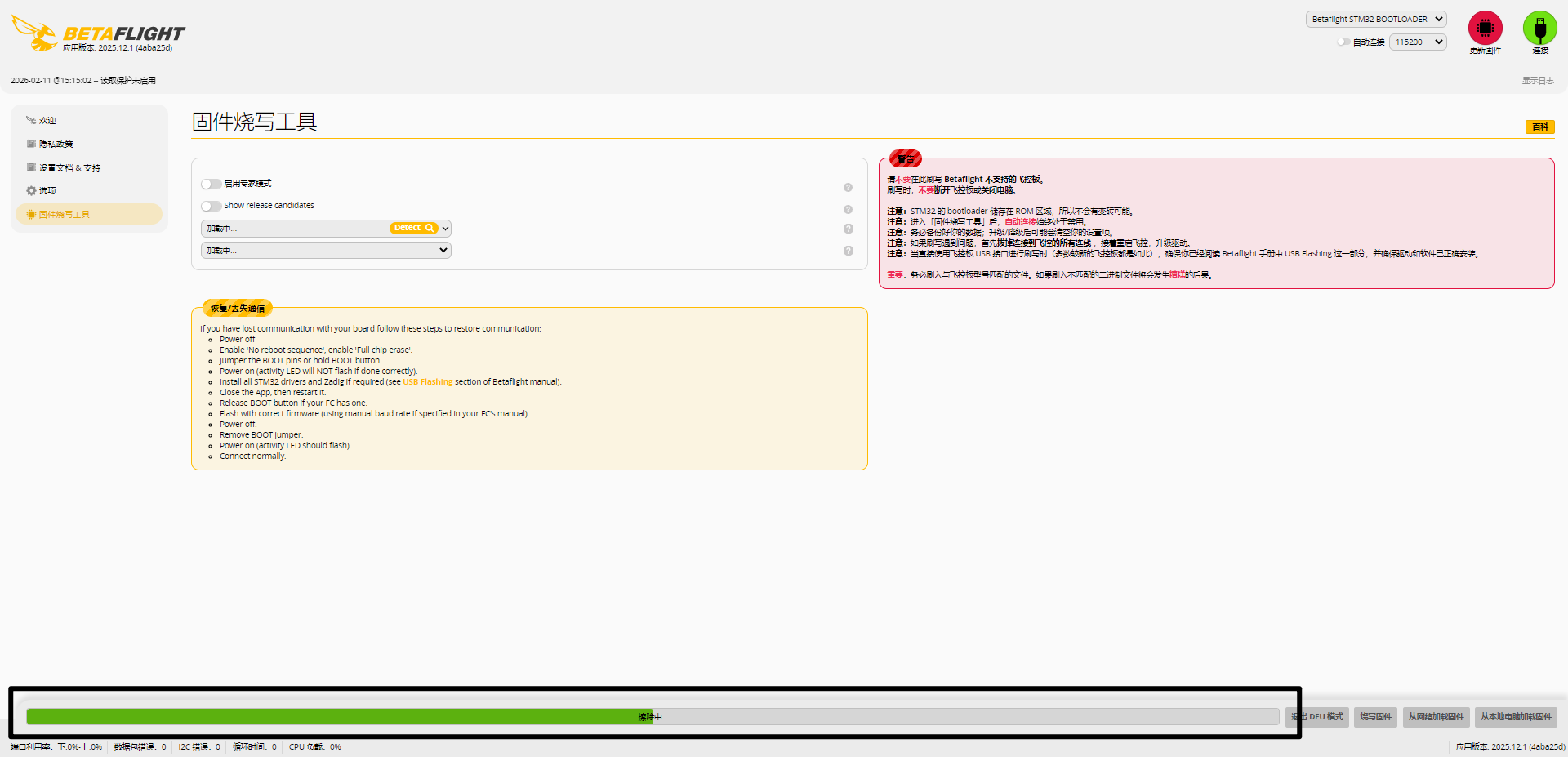Click the Betaflight bee logo
Image resolution: width=1568 pixels, height=757 pixels.
34,33
